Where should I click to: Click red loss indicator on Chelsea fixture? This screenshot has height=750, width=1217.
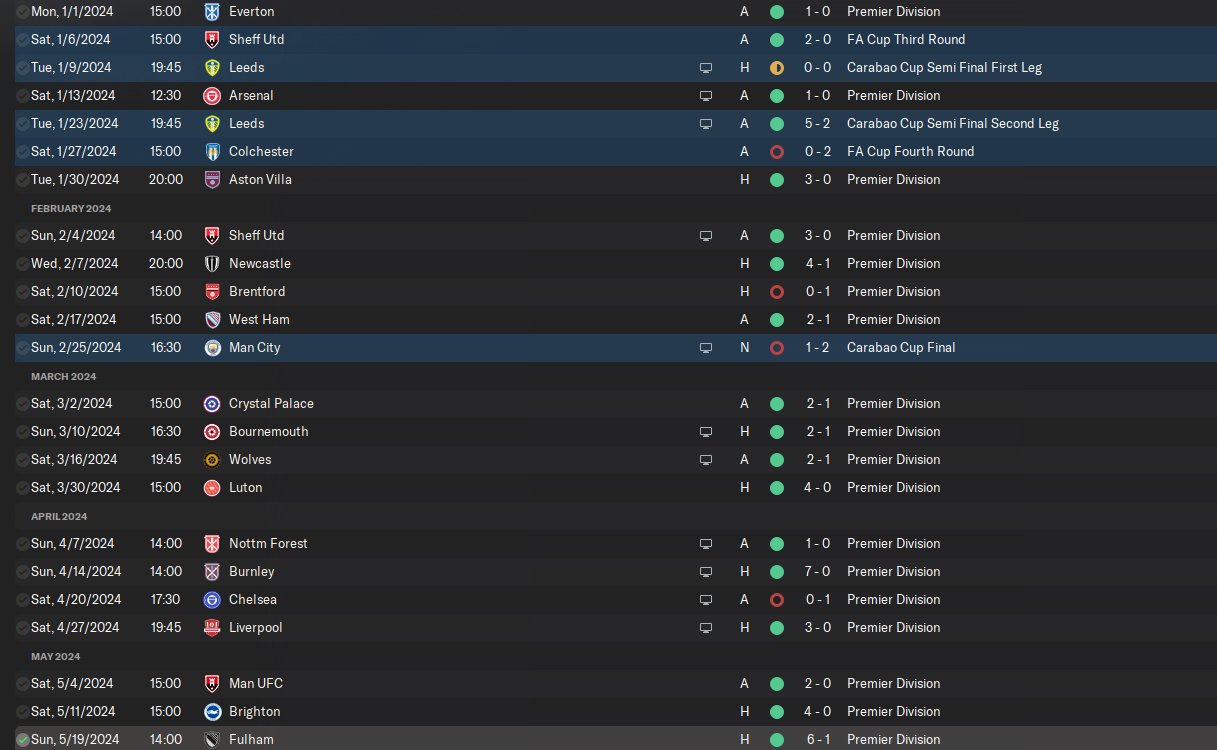point(777,600)
